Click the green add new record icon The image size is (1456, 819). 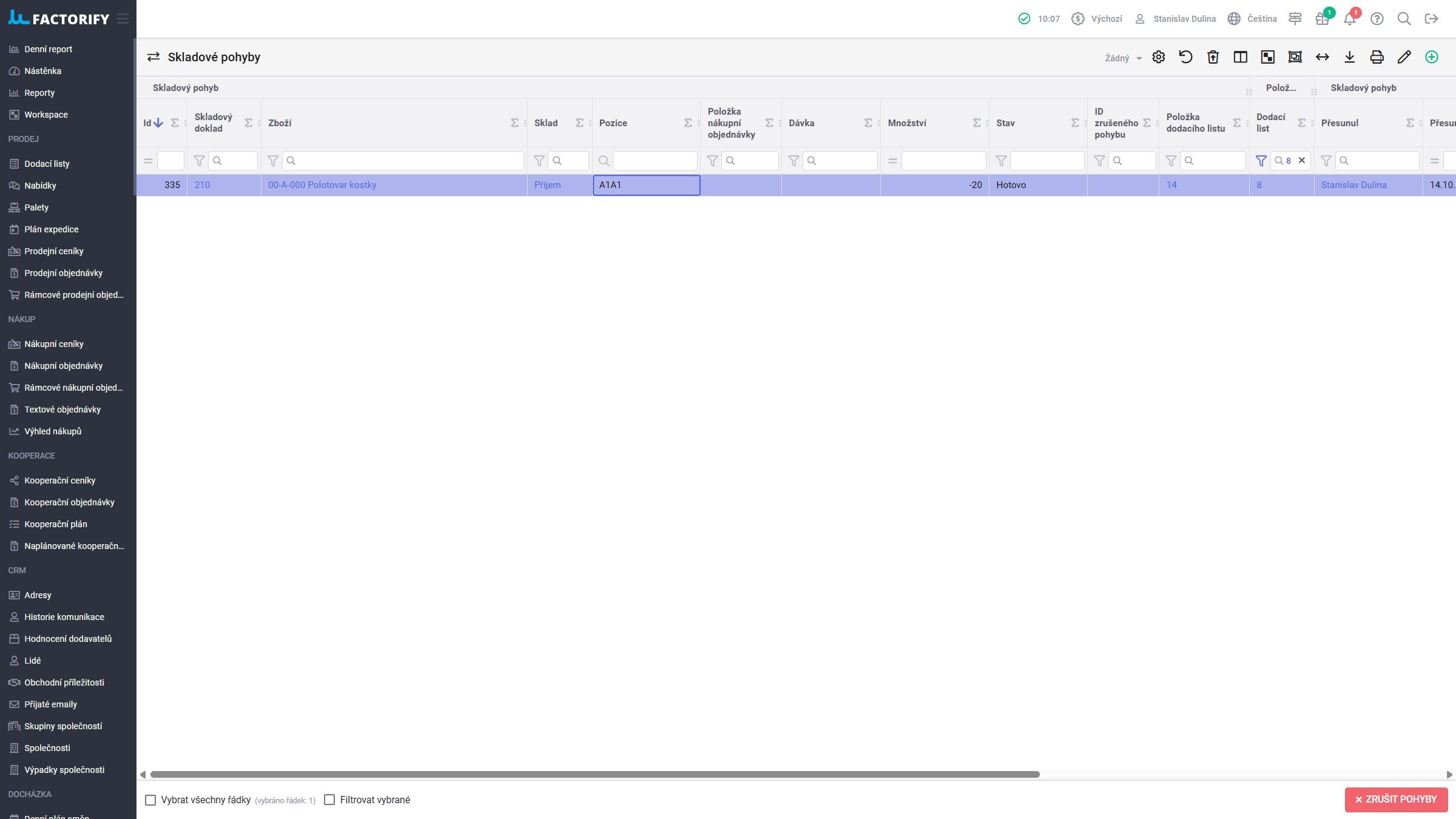pos(1431,57)
